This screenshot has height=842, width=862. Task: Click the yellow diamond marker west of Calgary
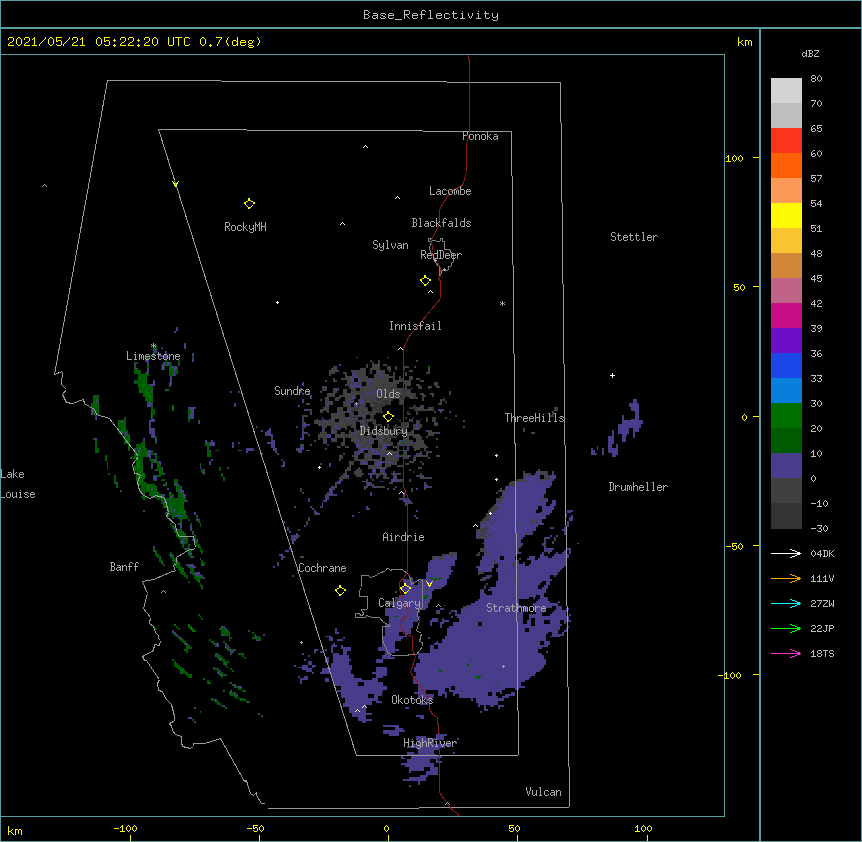pos(340,590)
